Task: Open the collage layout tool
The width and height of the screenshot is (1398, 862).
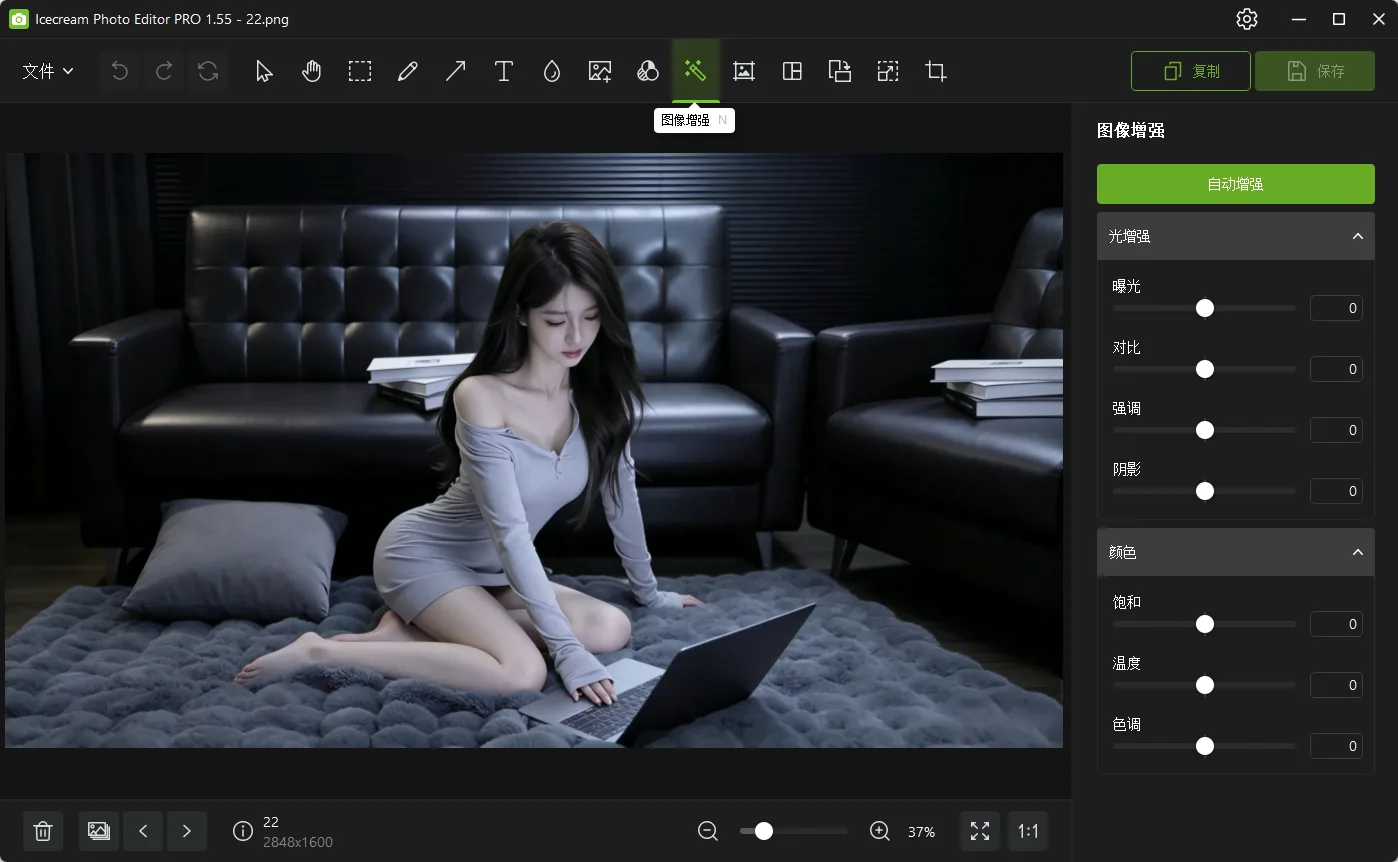Action: pos(792,71)
